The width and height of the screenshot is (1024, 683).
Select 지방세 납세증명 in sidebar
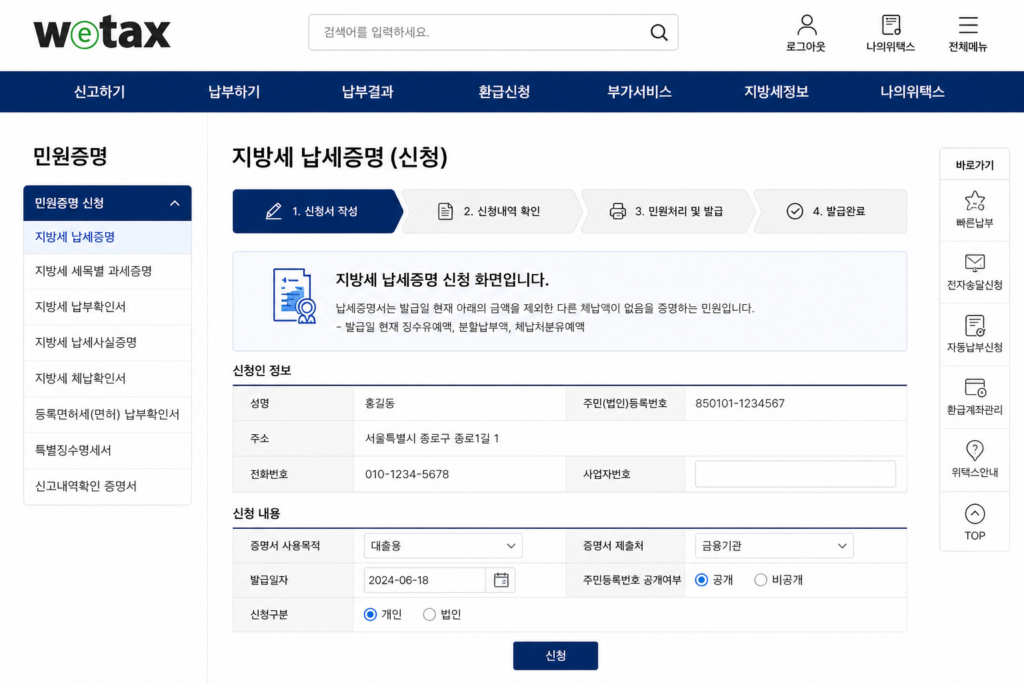pyautogui.click(x=108, y=237)
